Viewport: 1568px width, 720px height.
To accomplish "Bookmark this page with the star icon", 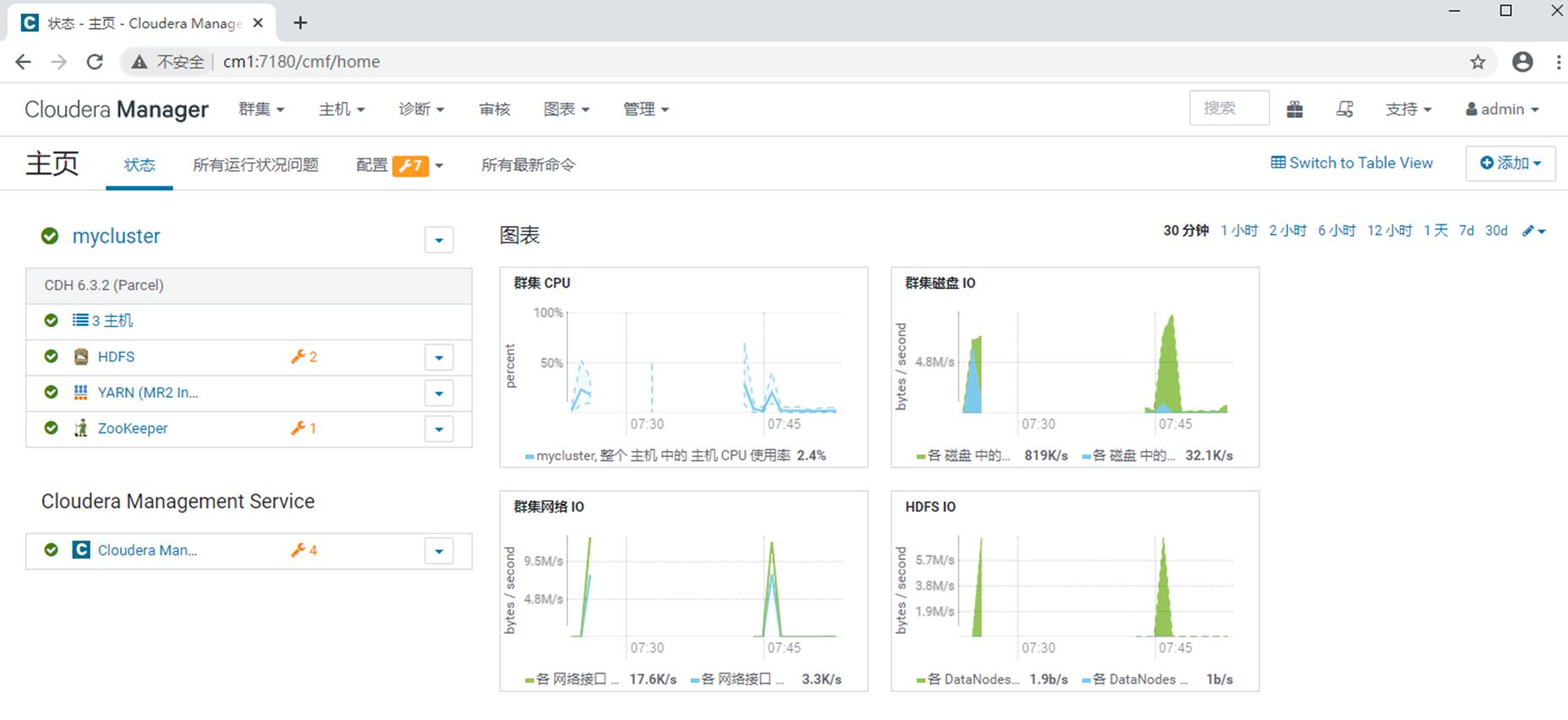I will [1478, 62].
